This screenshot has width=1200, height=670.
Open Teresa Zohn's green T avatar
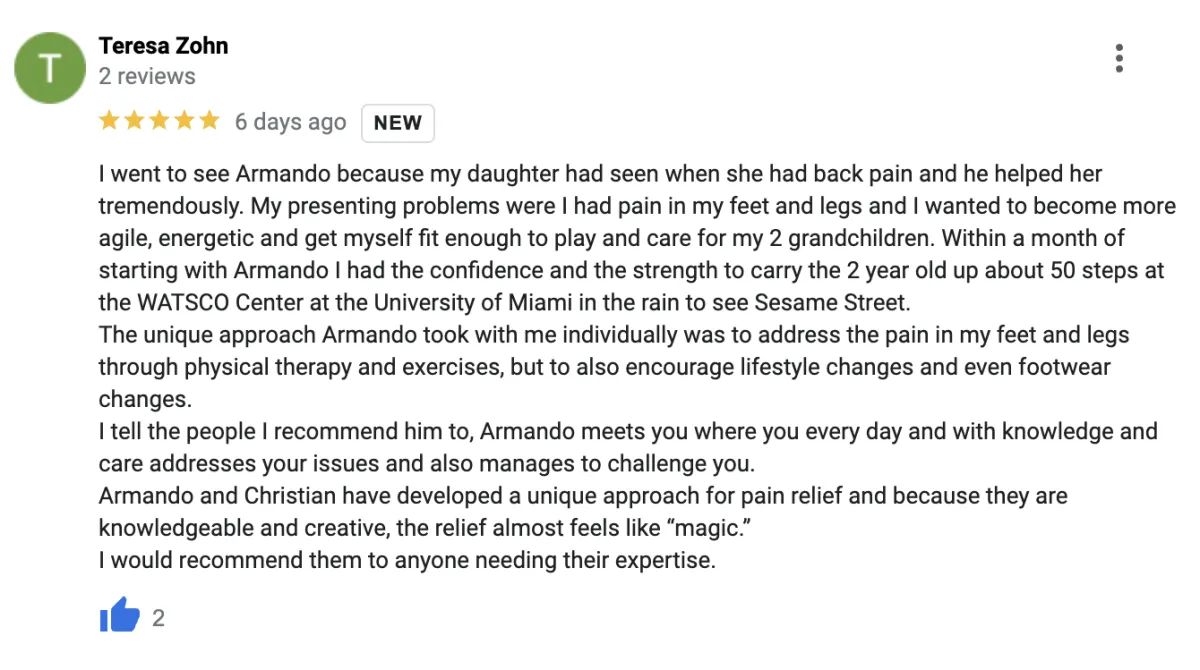coord(49,67)
